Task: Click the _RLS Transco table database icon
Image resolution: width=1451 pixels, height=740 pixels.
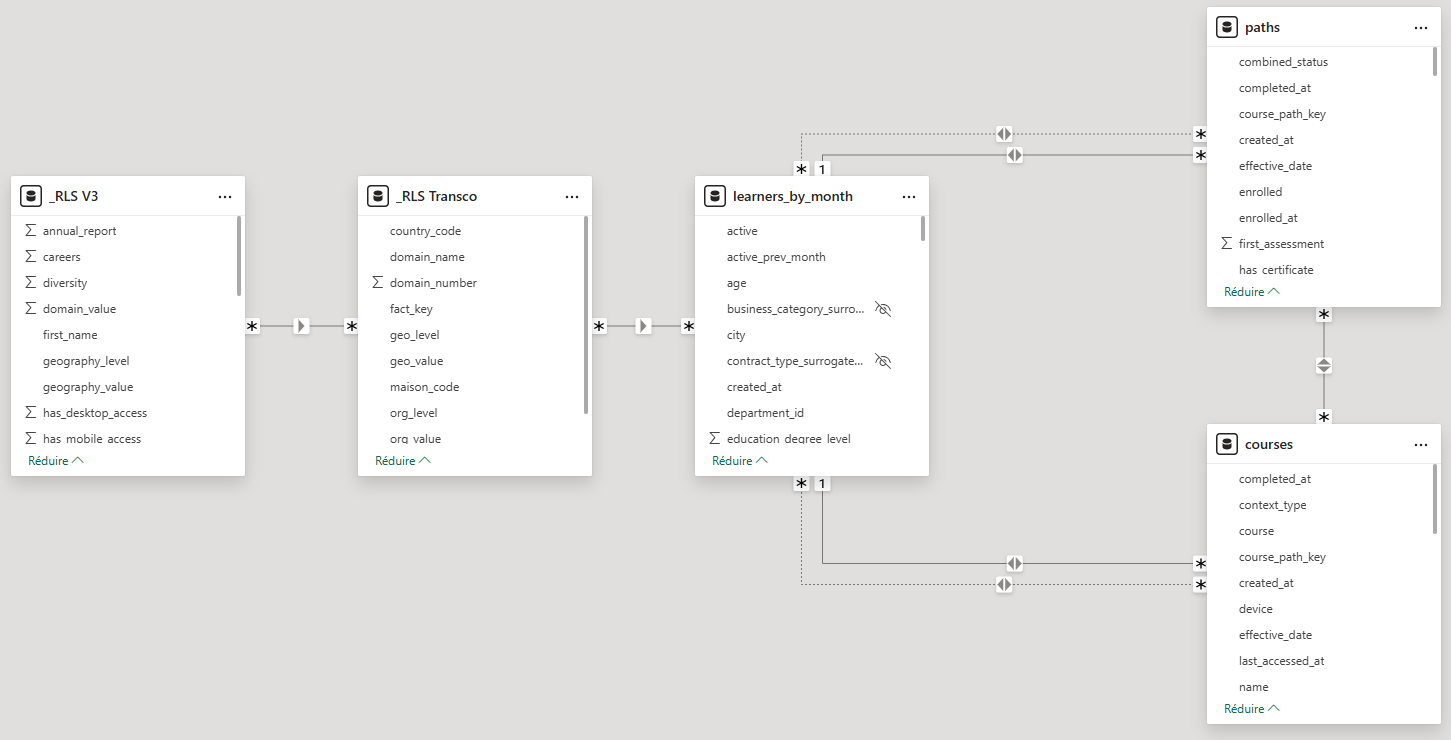Action: click(377, 196)
